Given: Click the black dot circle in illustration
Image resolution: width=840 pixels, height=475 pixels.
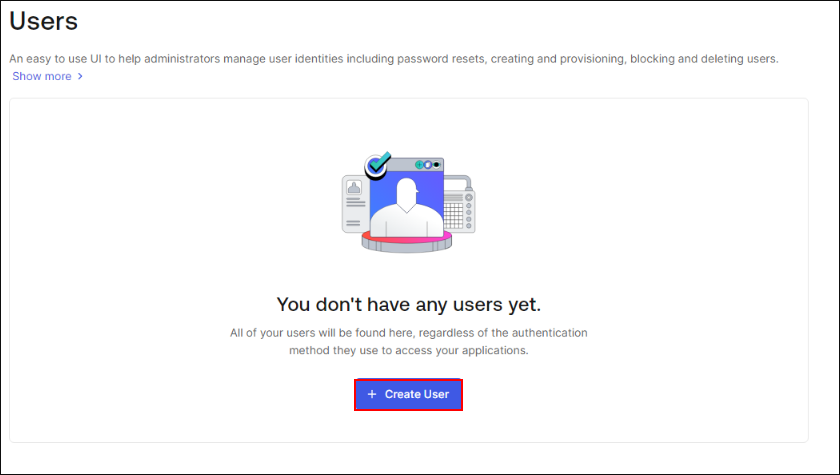Looking at the screenshot, I should click(x=436, y=164).
